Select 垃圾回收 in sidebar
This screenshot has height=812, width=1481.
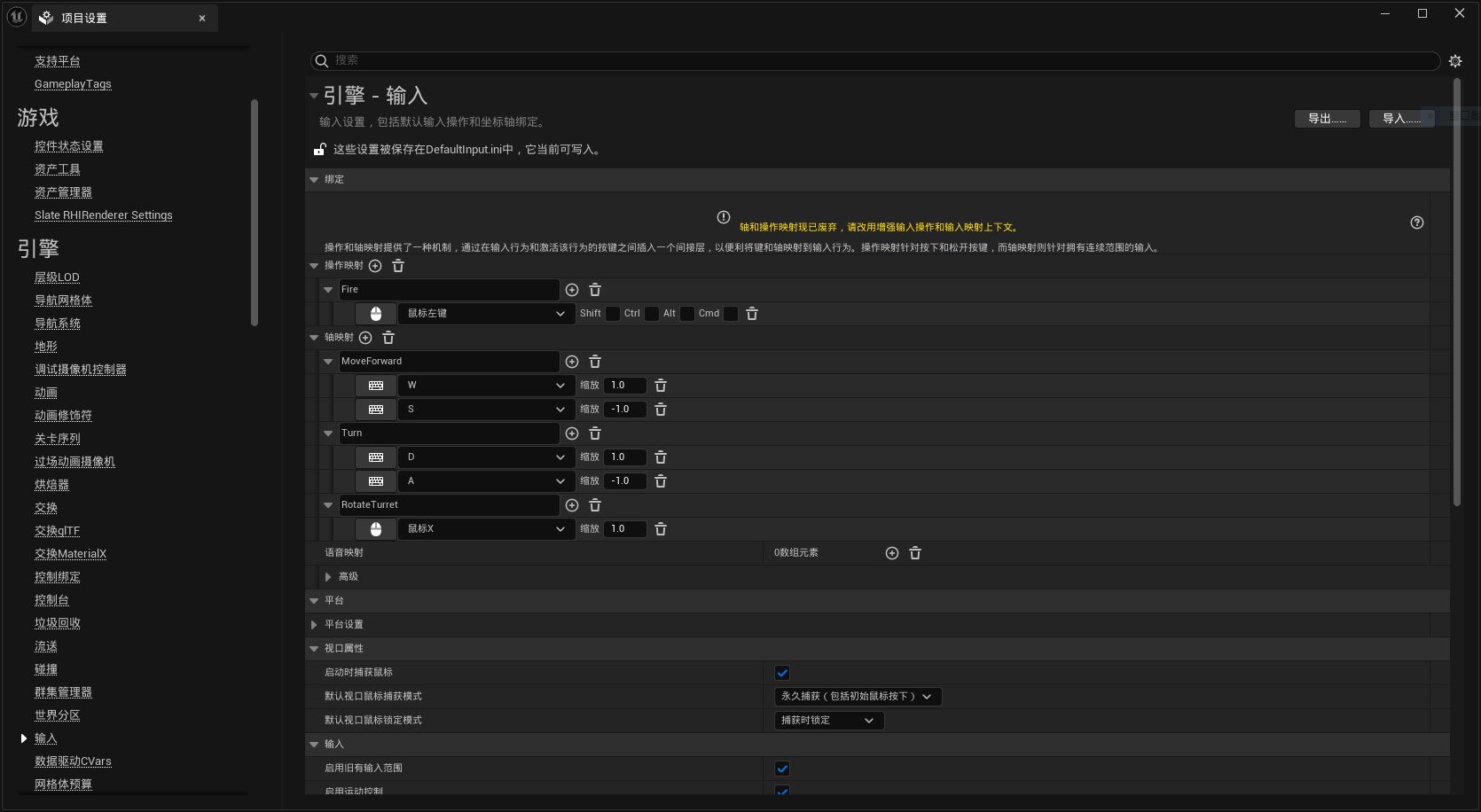(58, 623)
